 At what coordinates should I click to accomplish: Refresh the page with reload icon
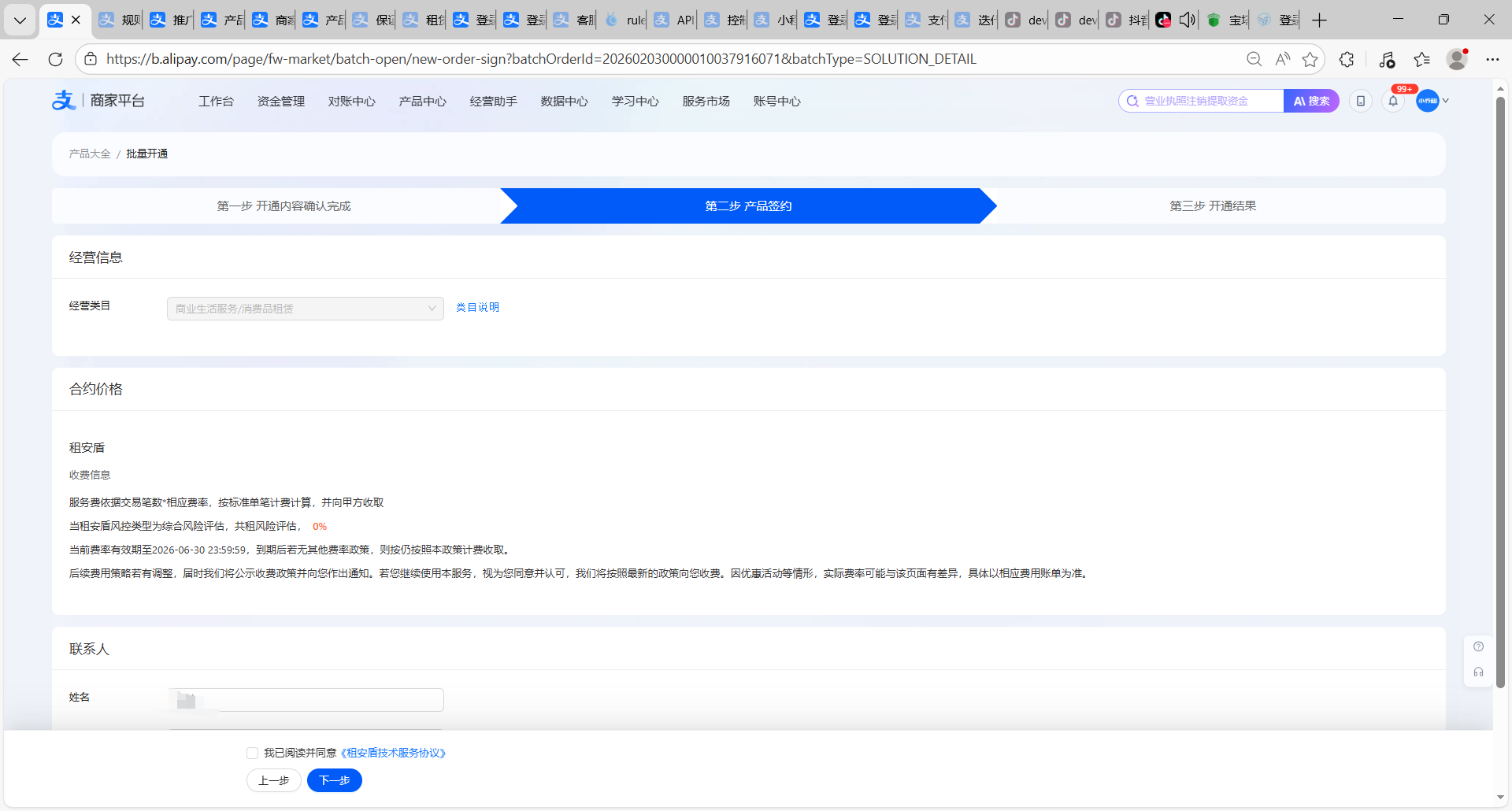pyautogui.click(x=55, y=59)
